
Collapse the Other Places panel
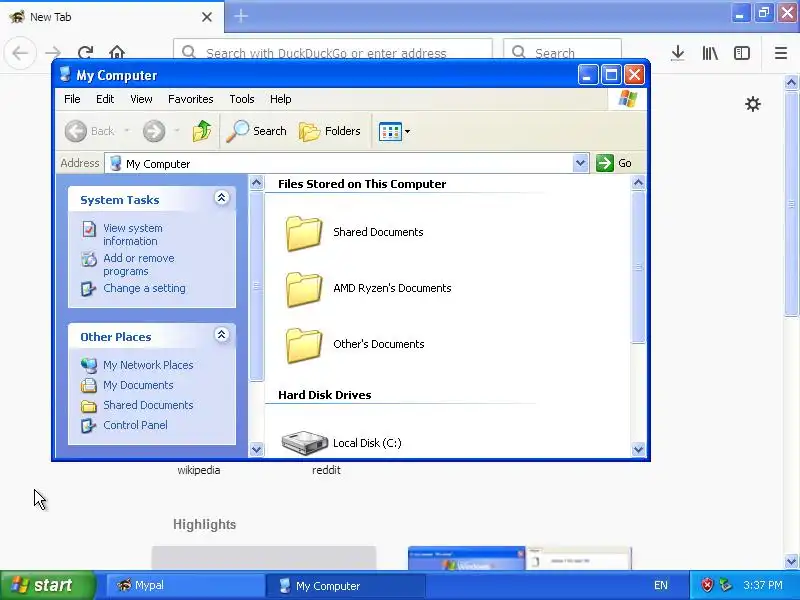coord(221,335)
